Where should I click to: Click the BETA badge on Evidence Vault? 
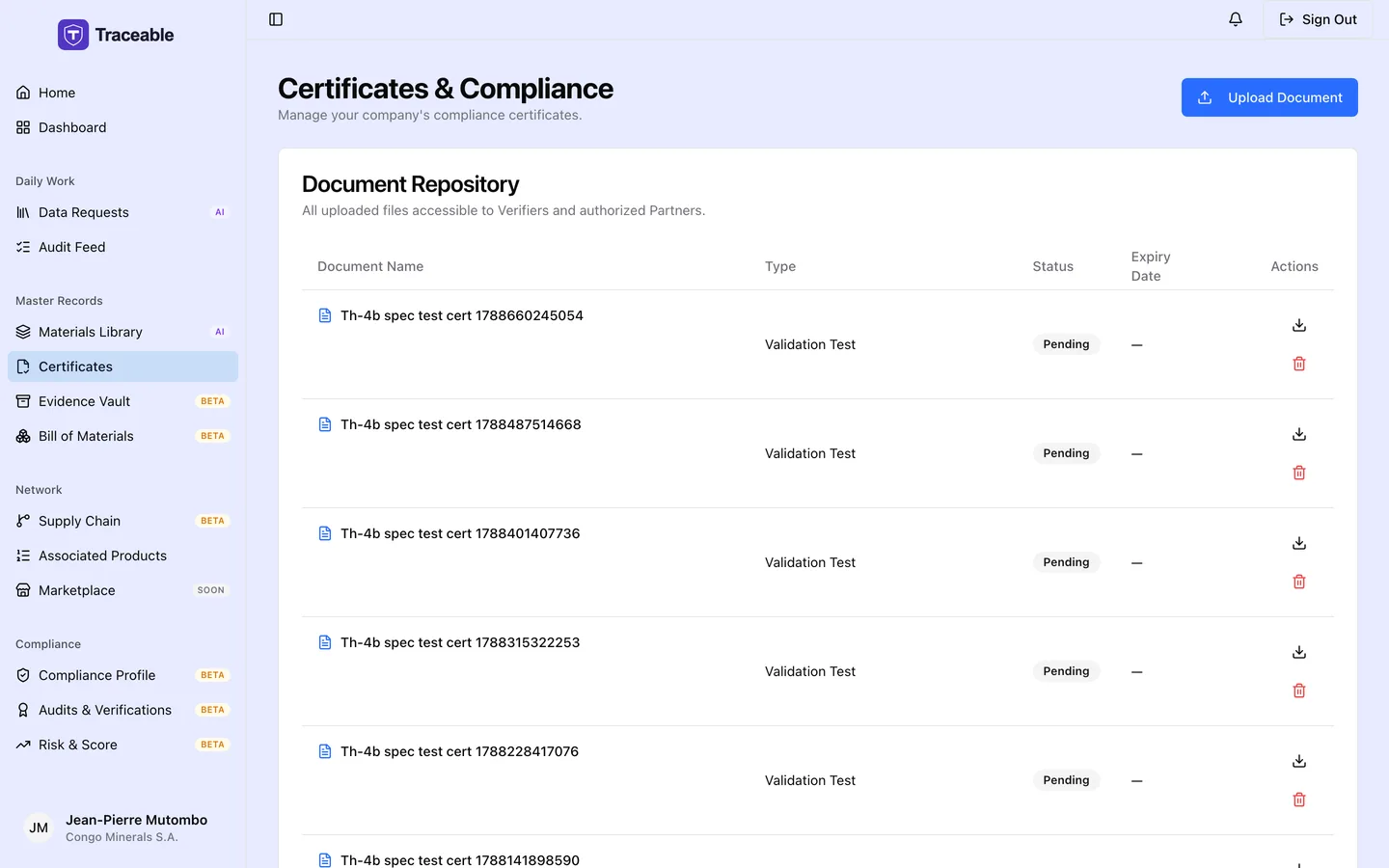212,401
